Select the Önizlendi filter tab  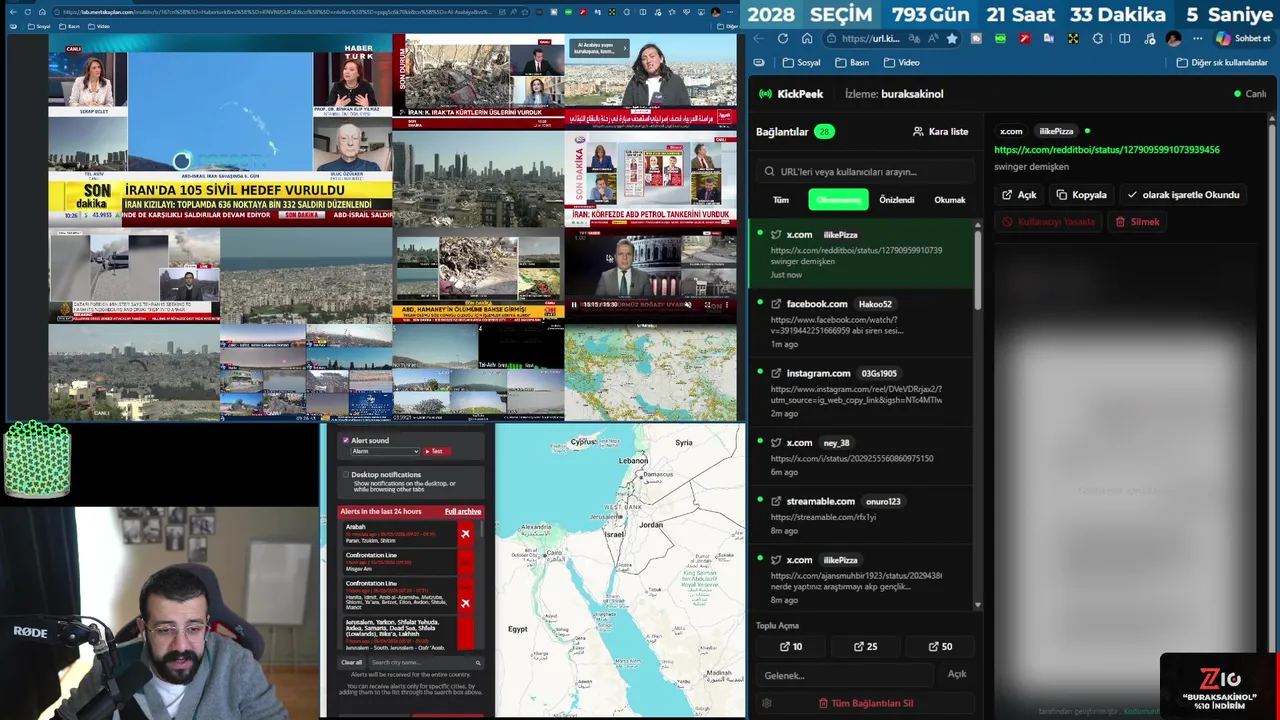click(896, 200)
